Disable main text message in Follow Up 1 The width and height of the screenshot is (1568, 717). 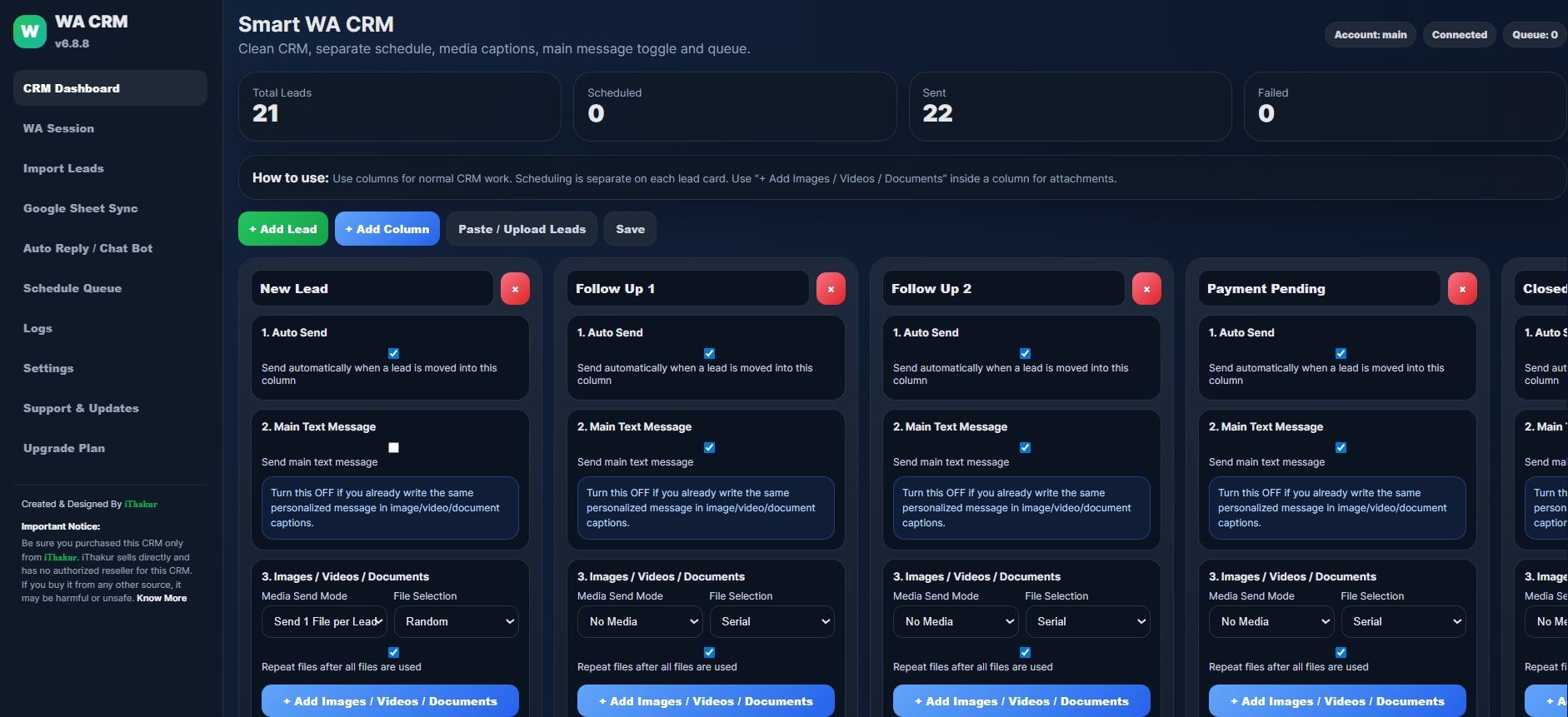coord(710,447)
